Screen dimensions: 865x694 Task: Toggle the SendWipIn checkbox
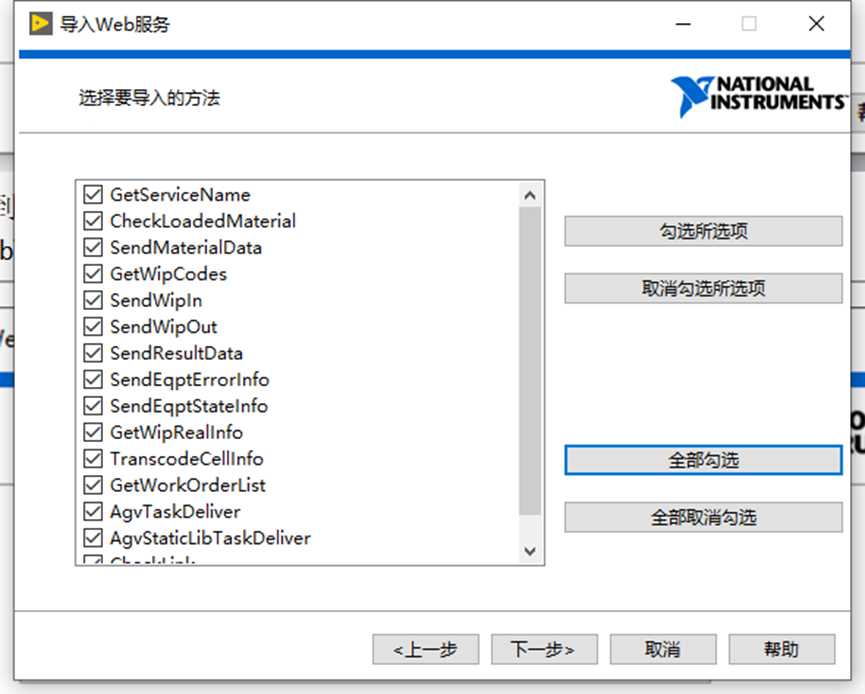[x=92, y=300]
